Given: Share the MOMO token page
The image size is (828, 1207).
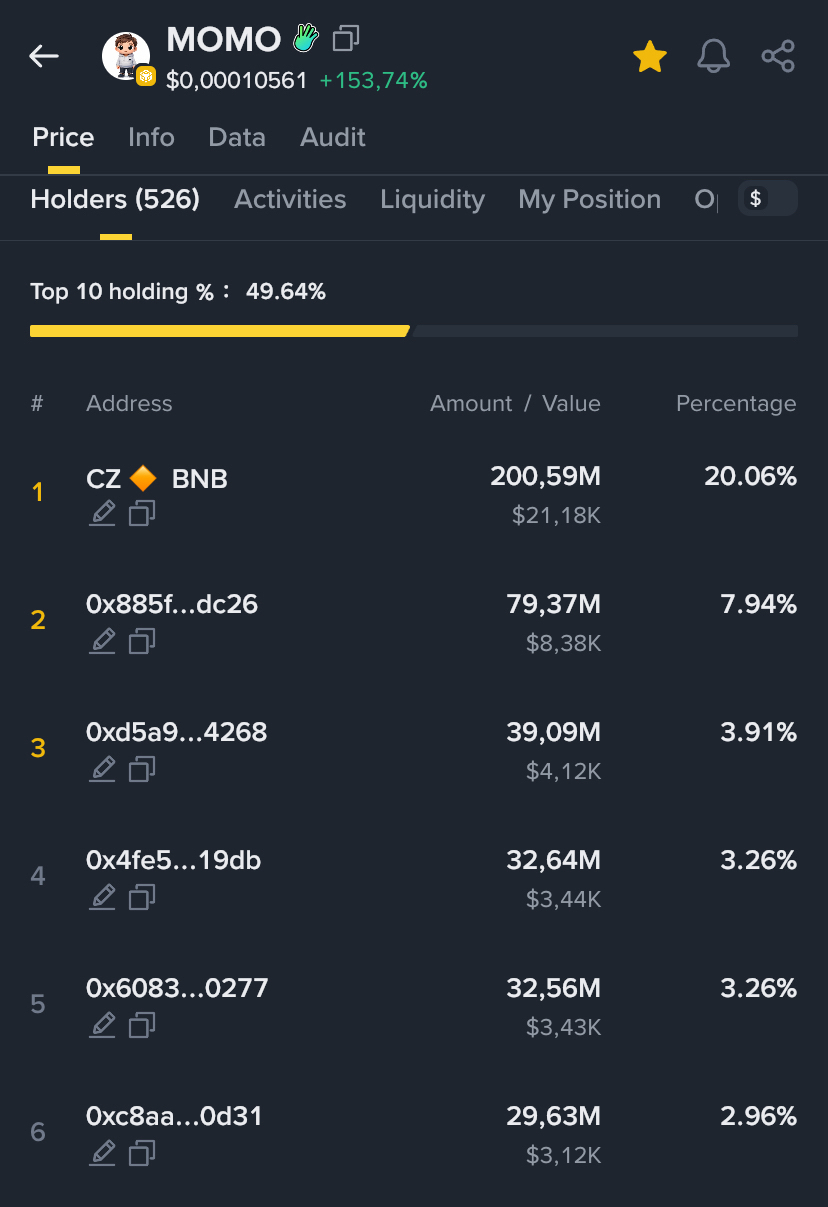Looking at the screenshot, I should click(778, 57).
